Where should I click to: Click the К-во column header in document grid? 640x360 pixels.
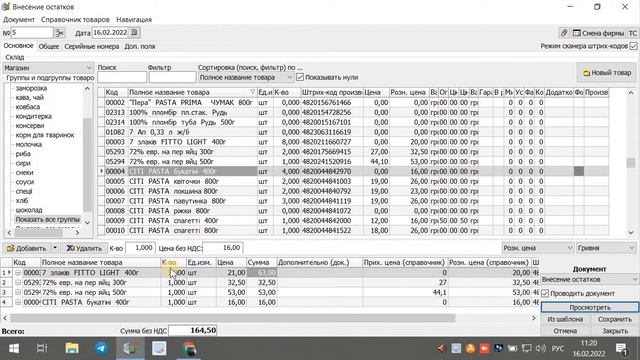click(173, 262)
